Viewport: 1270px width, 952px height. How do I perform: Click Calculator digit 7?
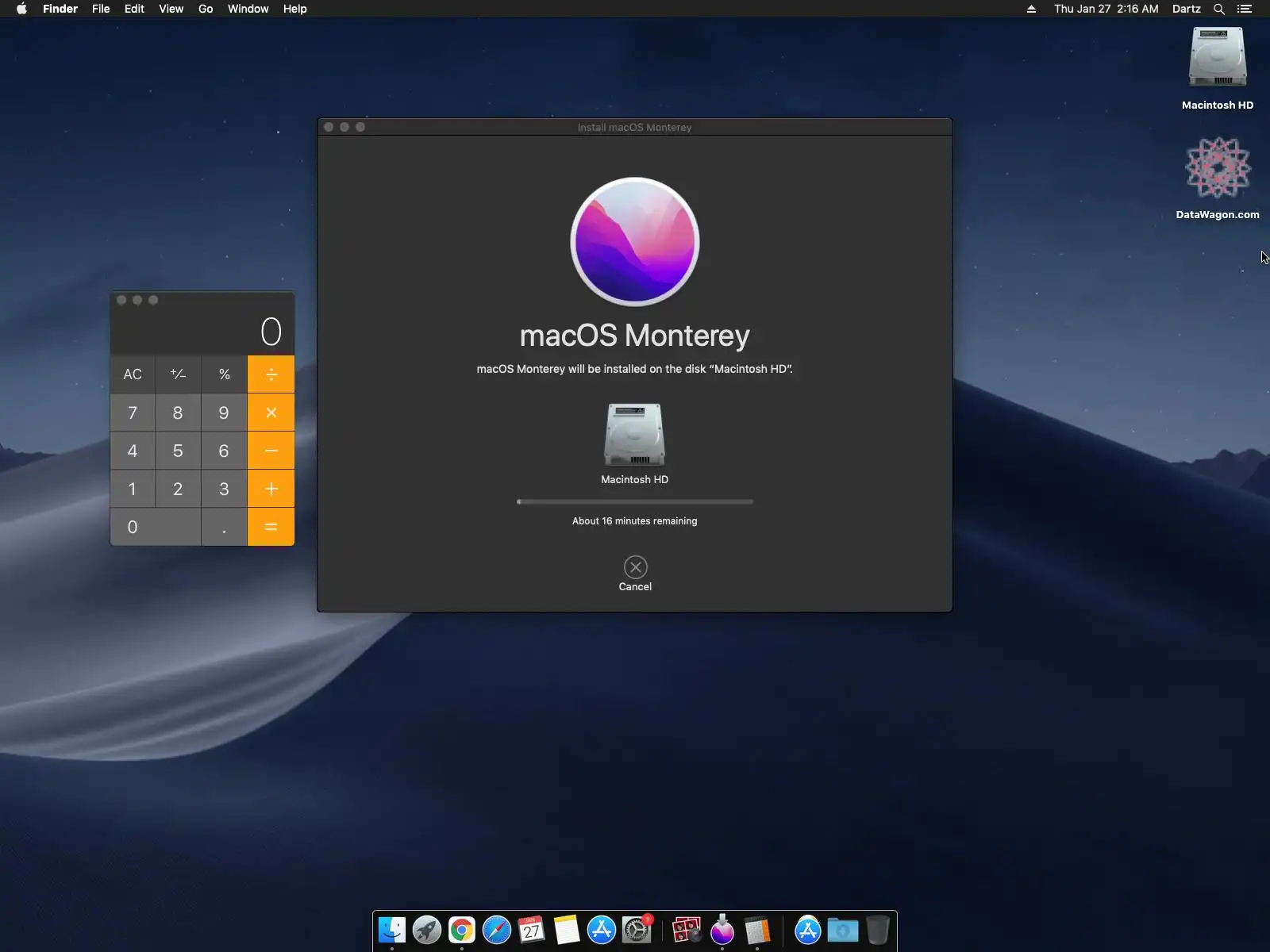[x=133, y=413]
